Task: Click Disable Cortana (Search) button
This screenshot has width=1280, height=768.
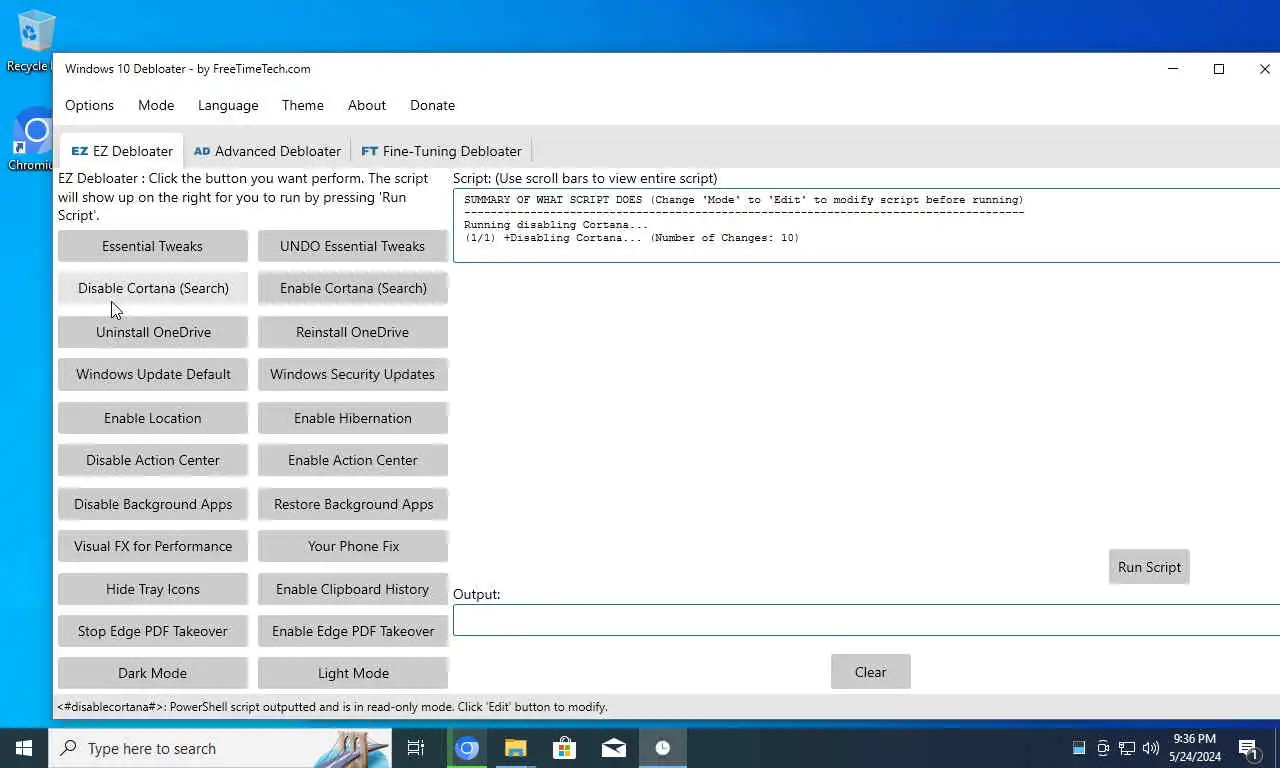Action: 152,288
